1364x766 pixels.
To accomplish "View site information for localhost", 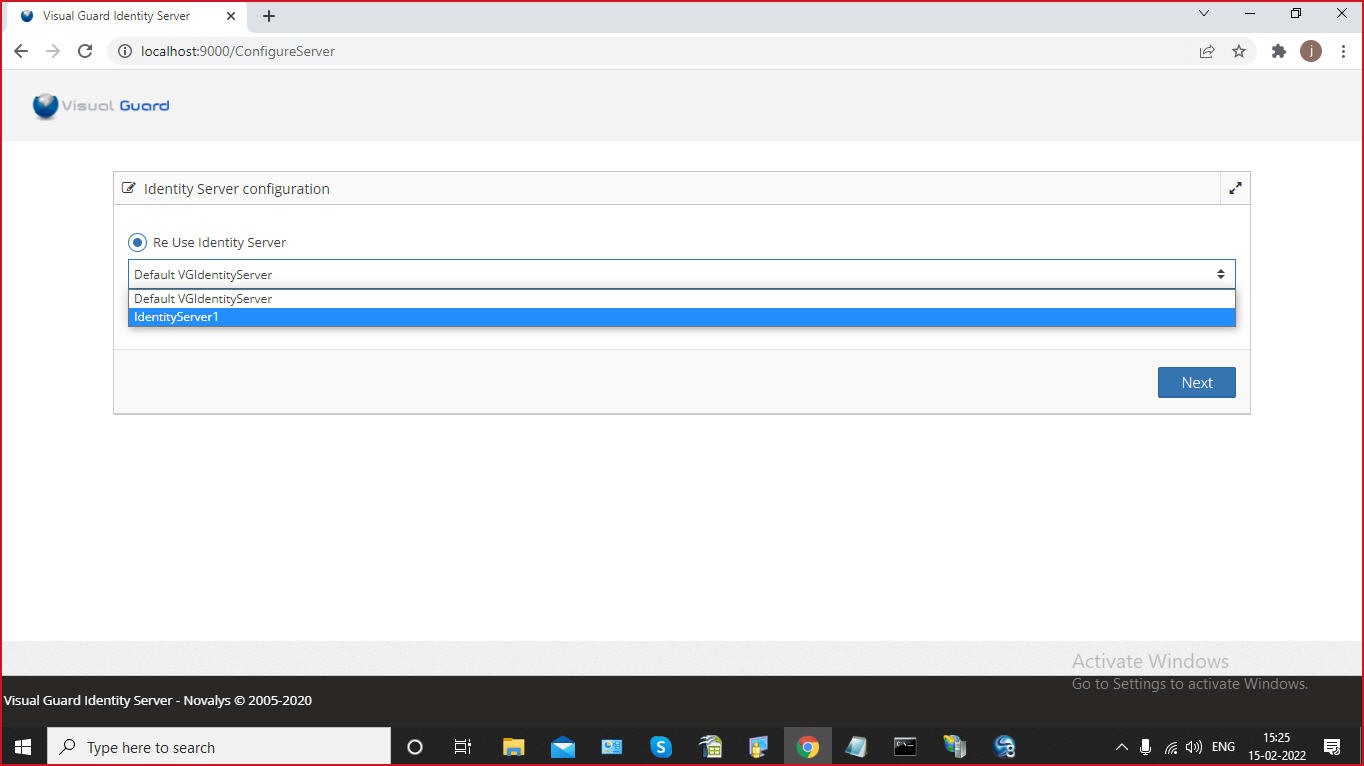I will click(125, 51).
